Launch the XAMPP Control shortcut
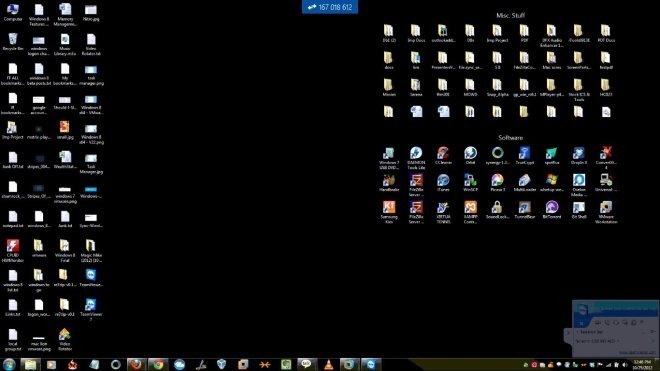The height and width of the screenshot is (371, 660). click(470, 212)
